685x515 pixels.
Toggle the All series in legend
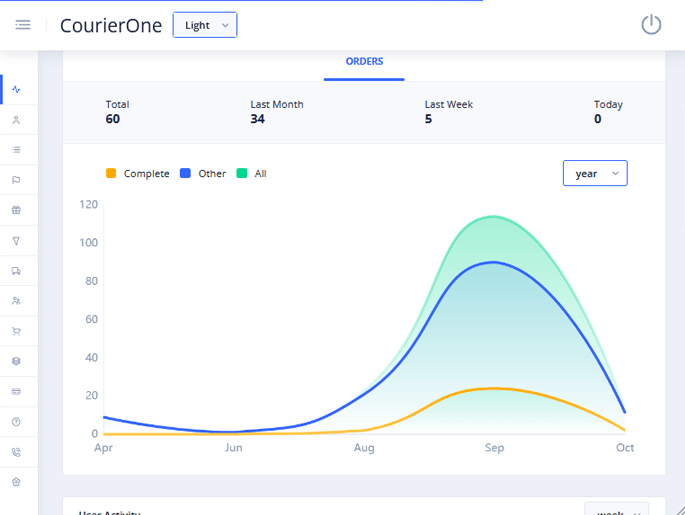(x=252, y=174)
